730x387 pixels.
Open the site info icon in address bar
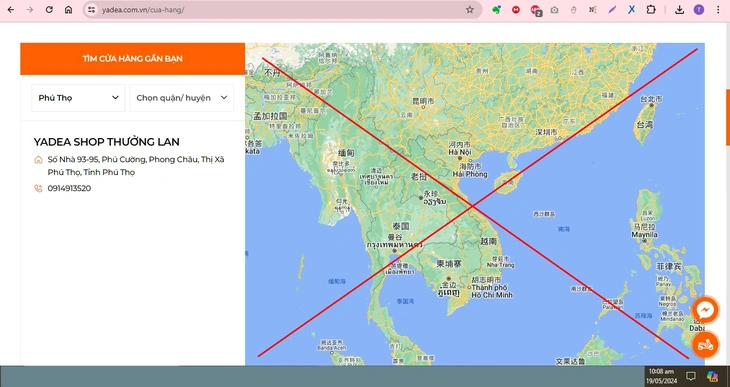click(x=92, y=9)
